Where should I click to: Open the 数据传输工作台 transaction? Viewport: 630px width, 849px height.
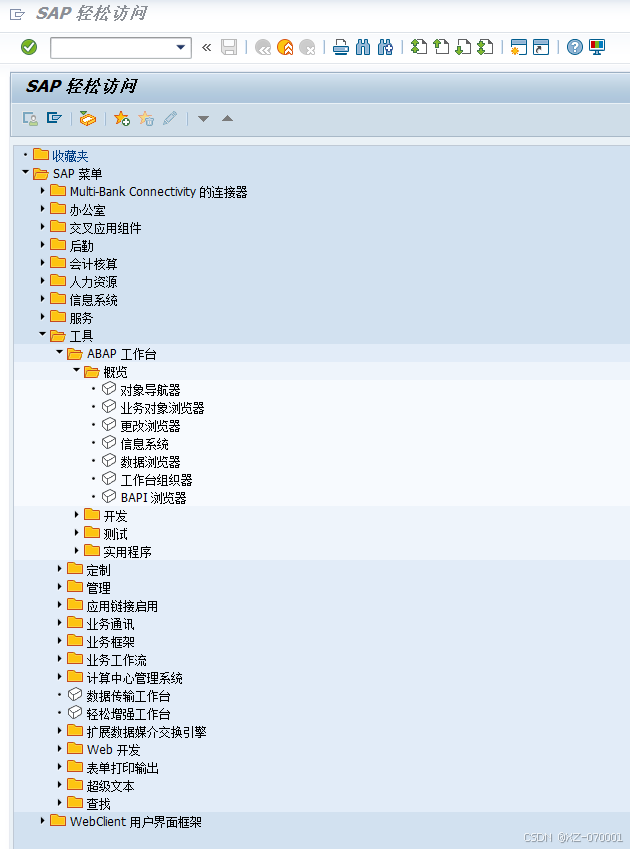point(128,696)
